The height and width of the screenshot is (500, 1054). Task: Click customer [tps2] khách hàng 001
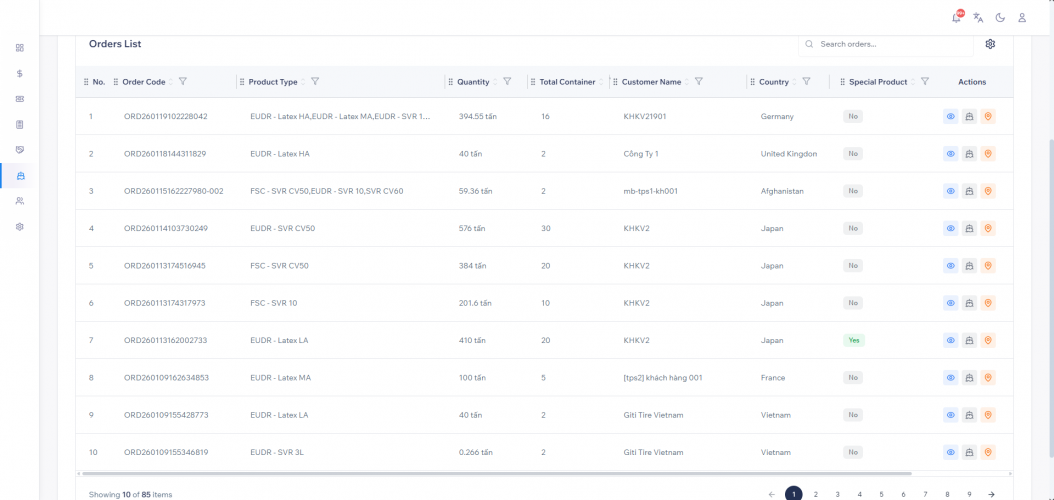[663, 378]
